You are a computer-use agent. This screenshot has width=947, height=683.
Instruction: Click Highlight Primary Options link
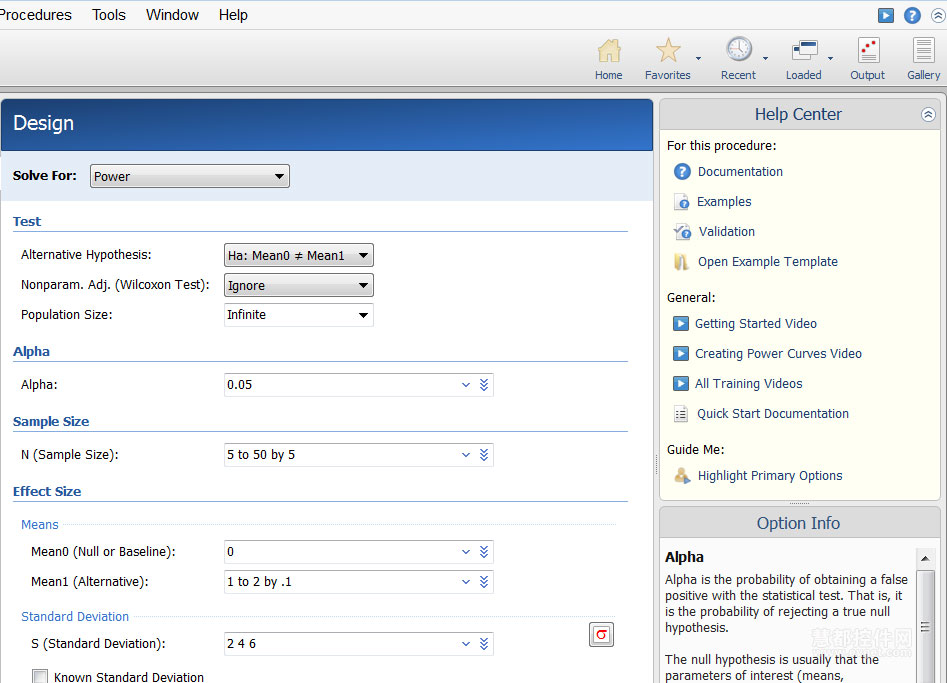(x=769, y=476)
